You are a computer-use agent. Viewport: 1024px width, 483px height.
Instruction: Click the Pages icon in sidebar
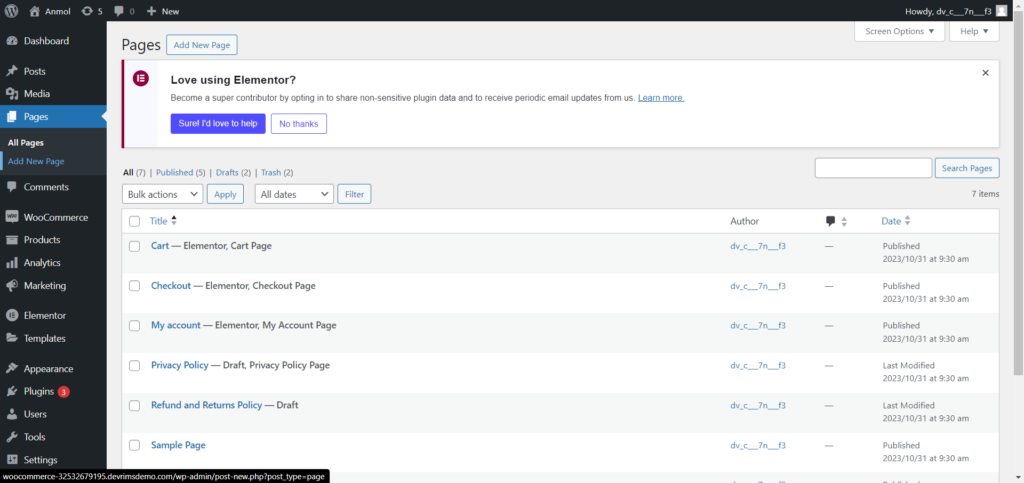(x=12, y=117)
